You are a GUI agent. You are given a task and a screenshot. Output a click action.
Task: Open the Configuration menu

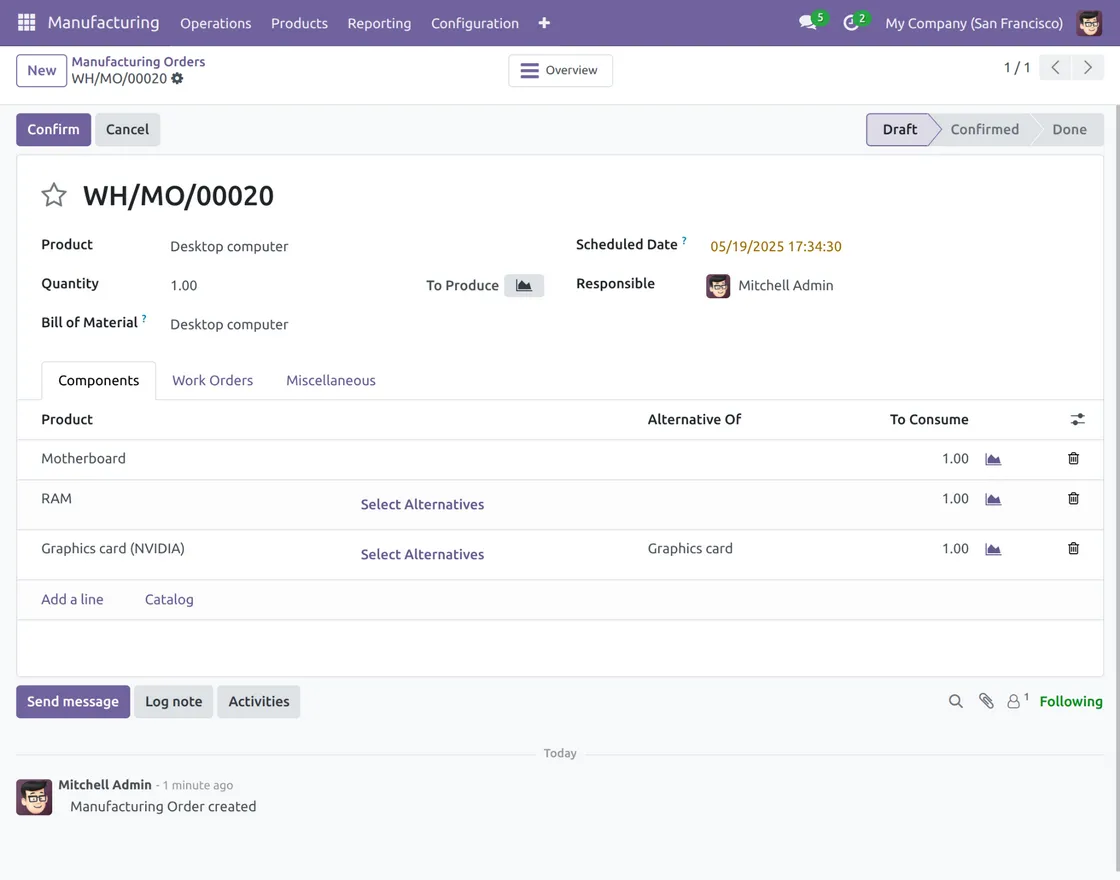click(x=475, y=23)
